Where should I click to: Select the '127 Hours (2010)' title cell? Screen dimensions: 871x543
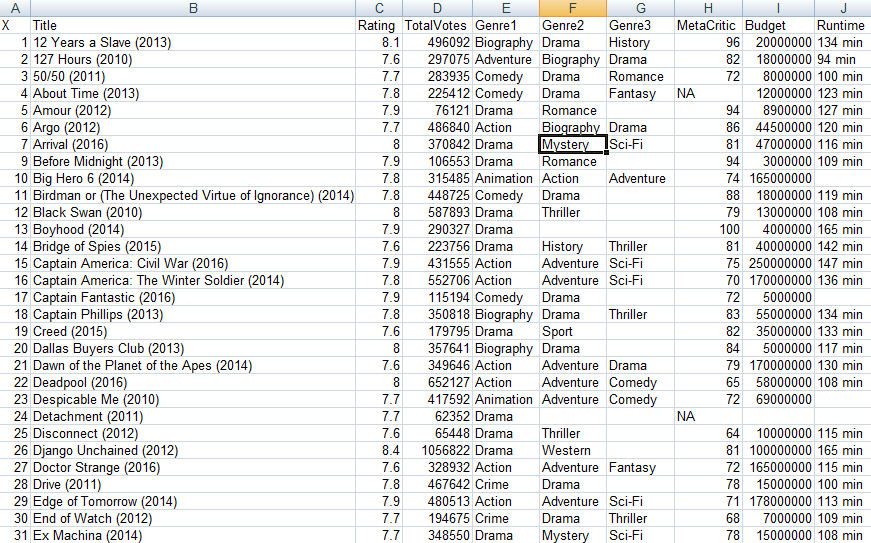(193, 59)
